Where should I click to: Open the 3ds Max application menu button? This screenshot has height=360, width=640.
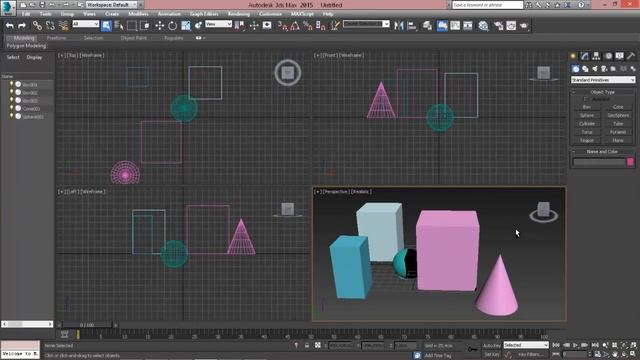coord(8,7)
